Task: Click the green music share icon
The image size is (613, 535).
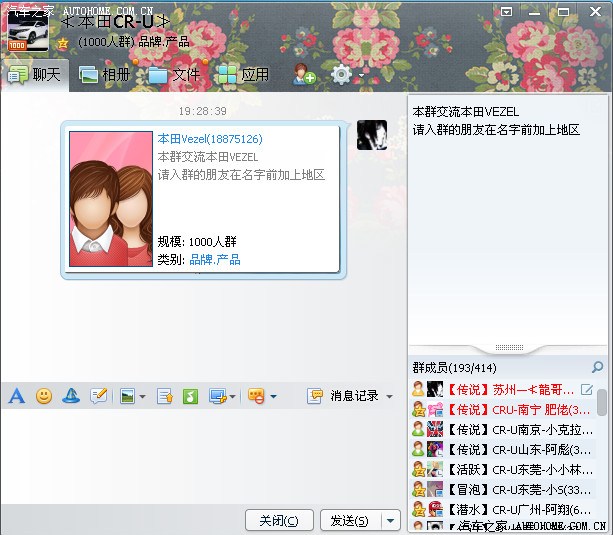Action: pos(190,396)
